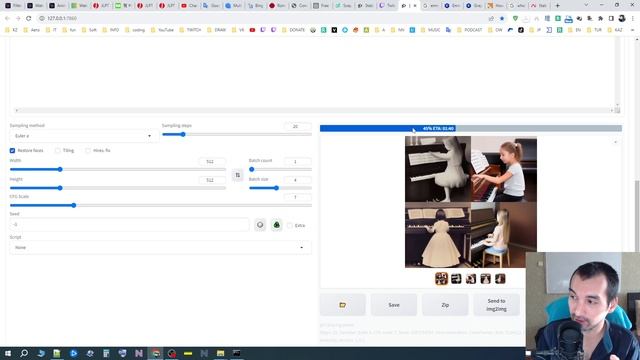Click the swap width and height icon
Screen dimensions: 640x360
pyautogui.click(x=238, y=175)
